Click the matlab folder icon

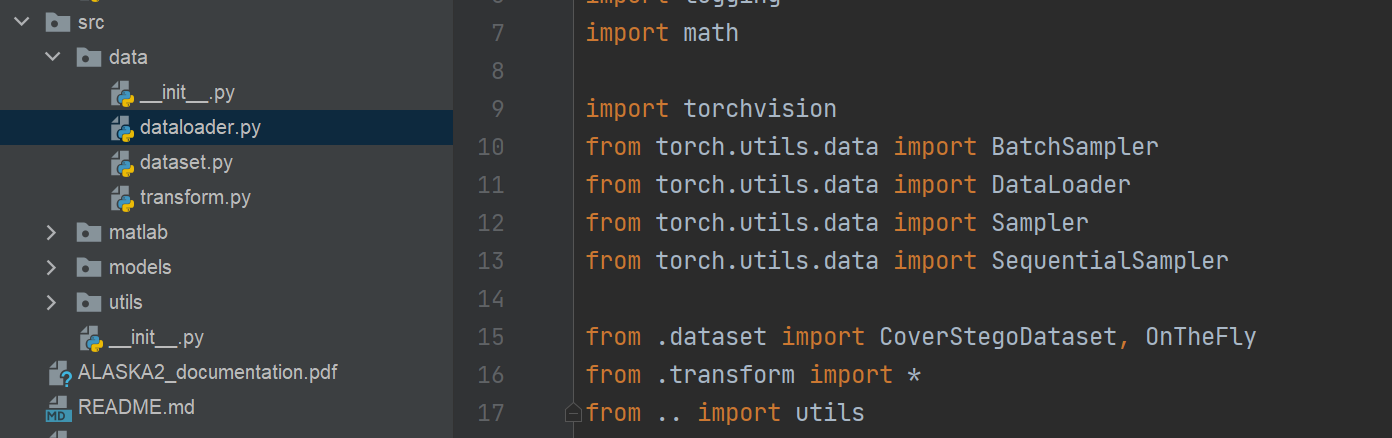pos(89,233)
